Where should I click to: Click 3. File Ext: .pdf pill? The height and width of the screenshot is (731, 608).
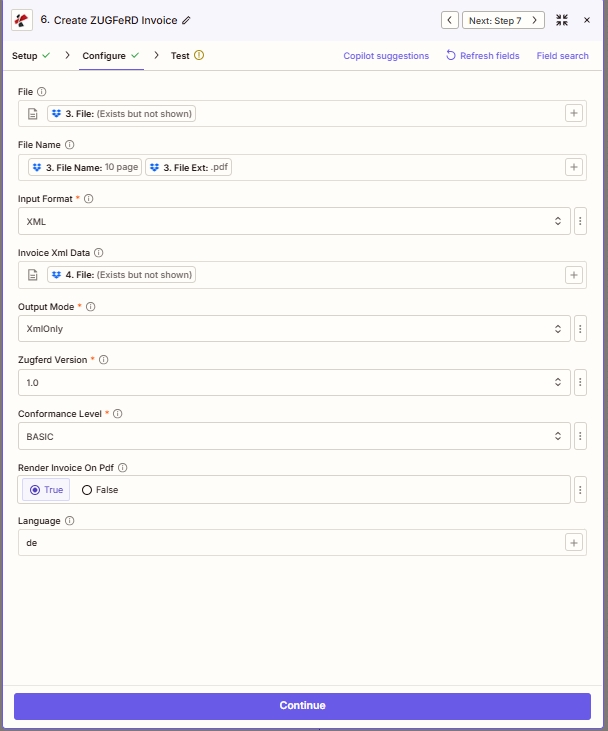[188, 167]
